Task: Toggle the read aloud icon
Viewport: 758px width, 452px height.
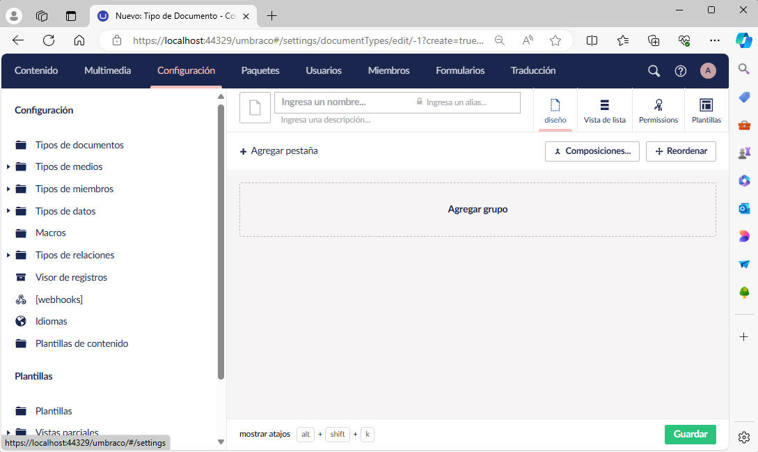Action: 527,41
